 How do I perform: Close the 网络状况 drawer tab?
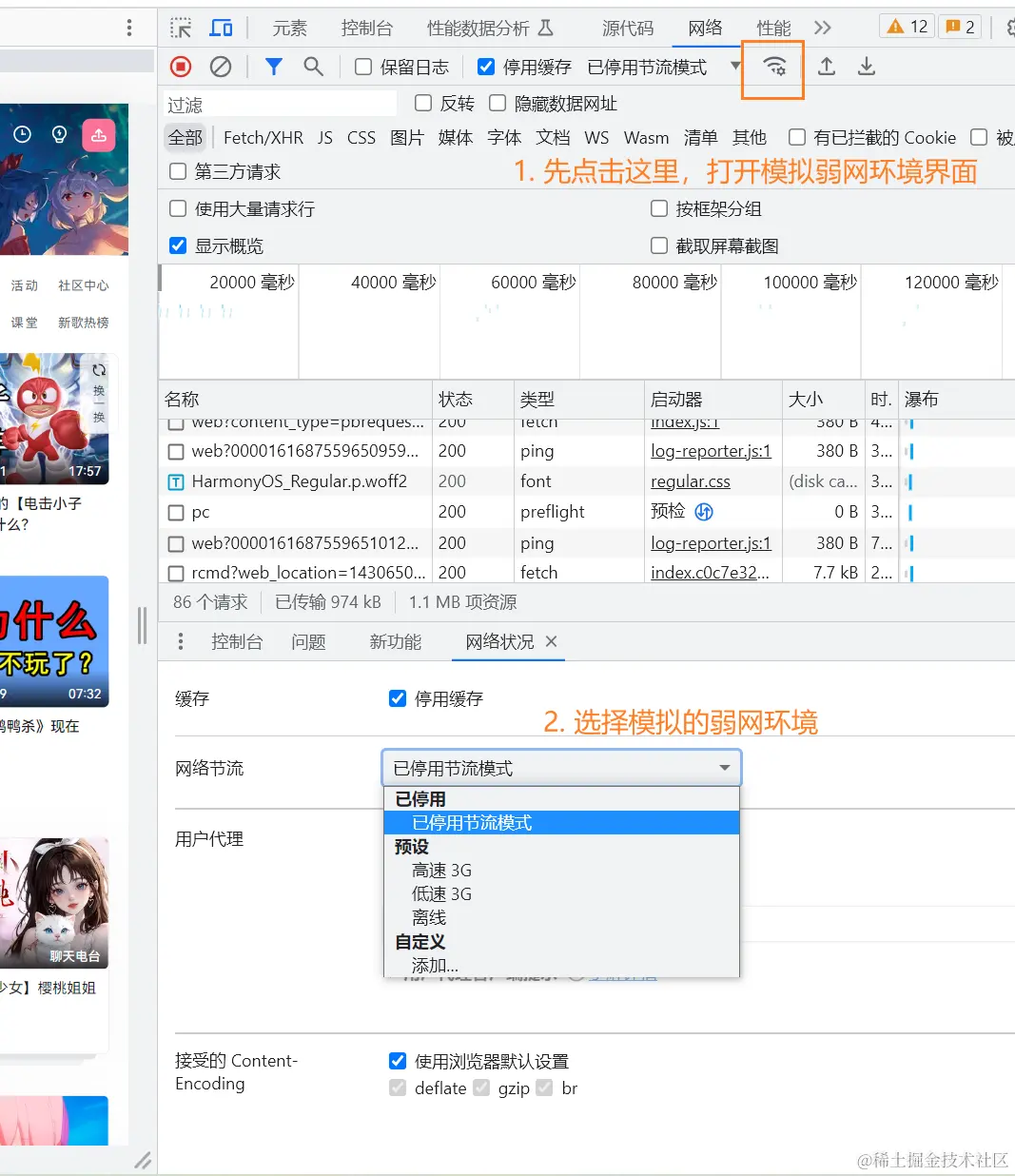click(x=551, y=641)
